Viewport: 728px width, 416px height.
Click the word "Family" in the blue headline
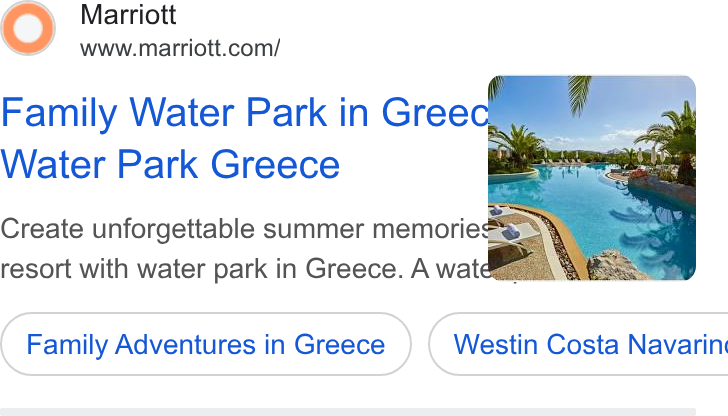click(x=59, y=113)
